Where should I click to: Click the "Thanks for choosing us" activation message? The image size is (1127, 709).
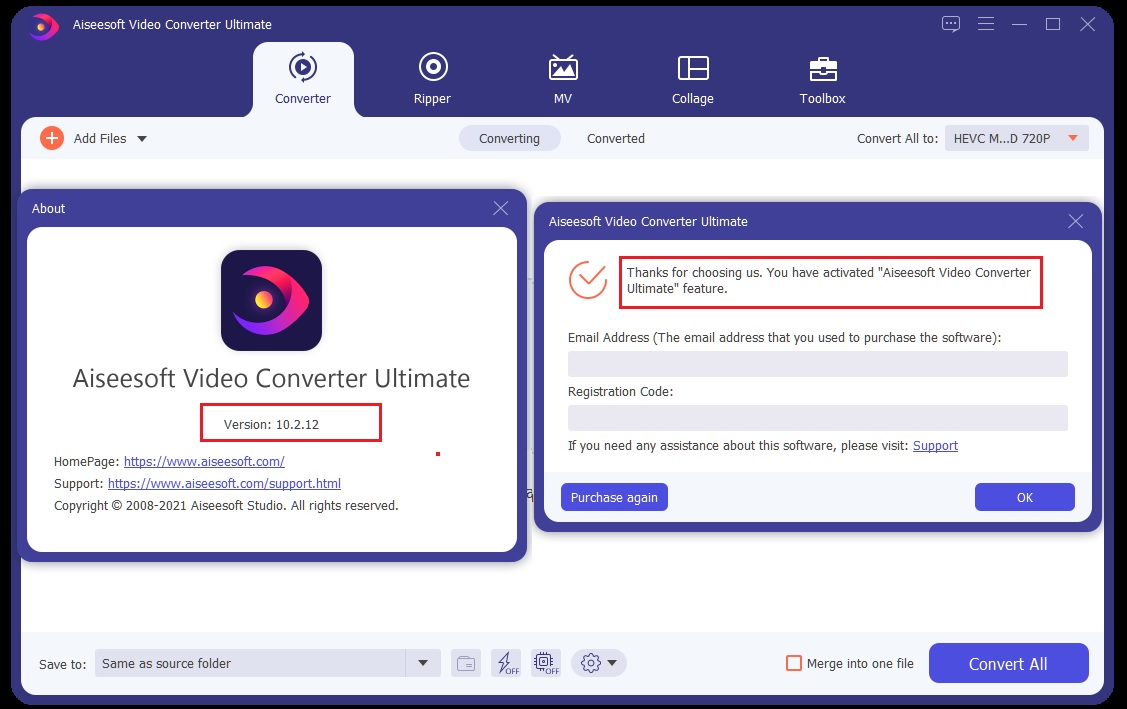point(828,280)
